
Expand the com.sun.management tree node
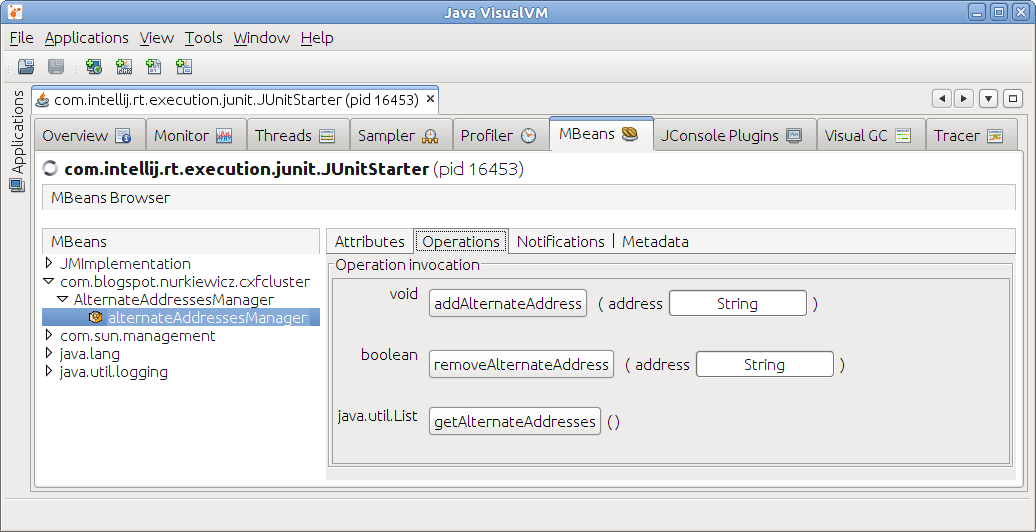point(48,335)
